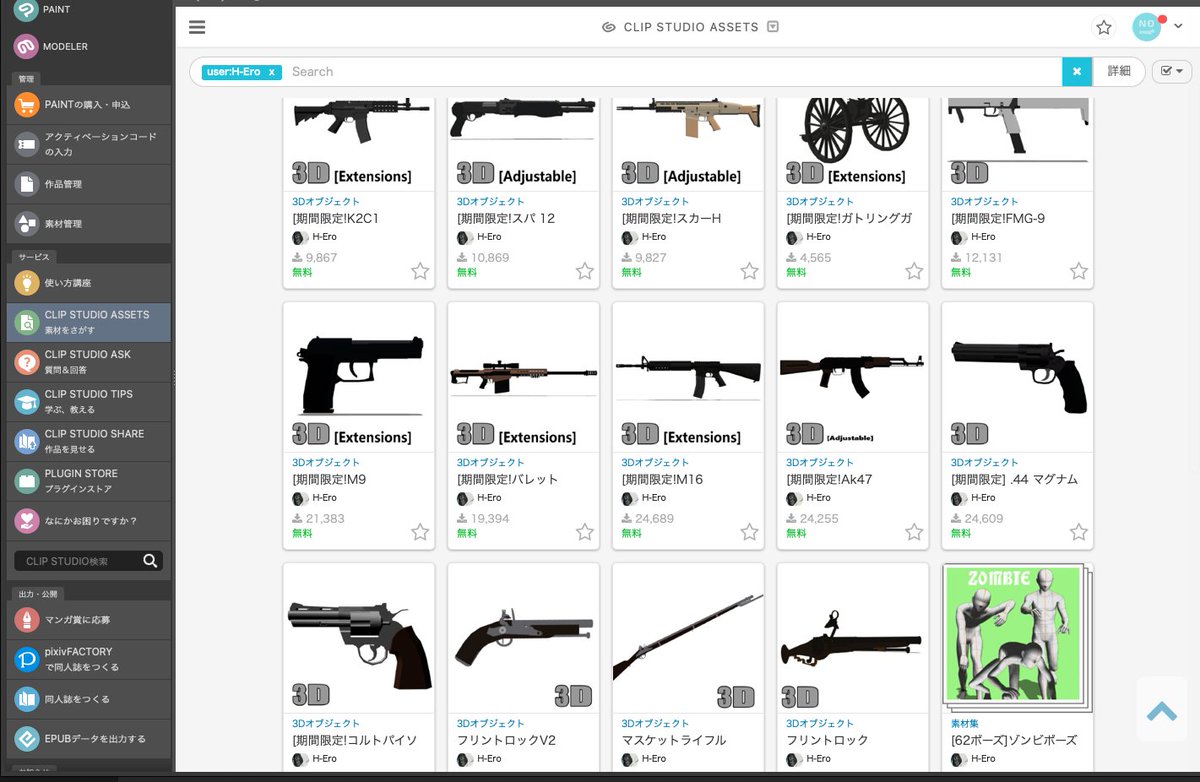Favorite the ガトリングガ asset star

click(914, 271)
